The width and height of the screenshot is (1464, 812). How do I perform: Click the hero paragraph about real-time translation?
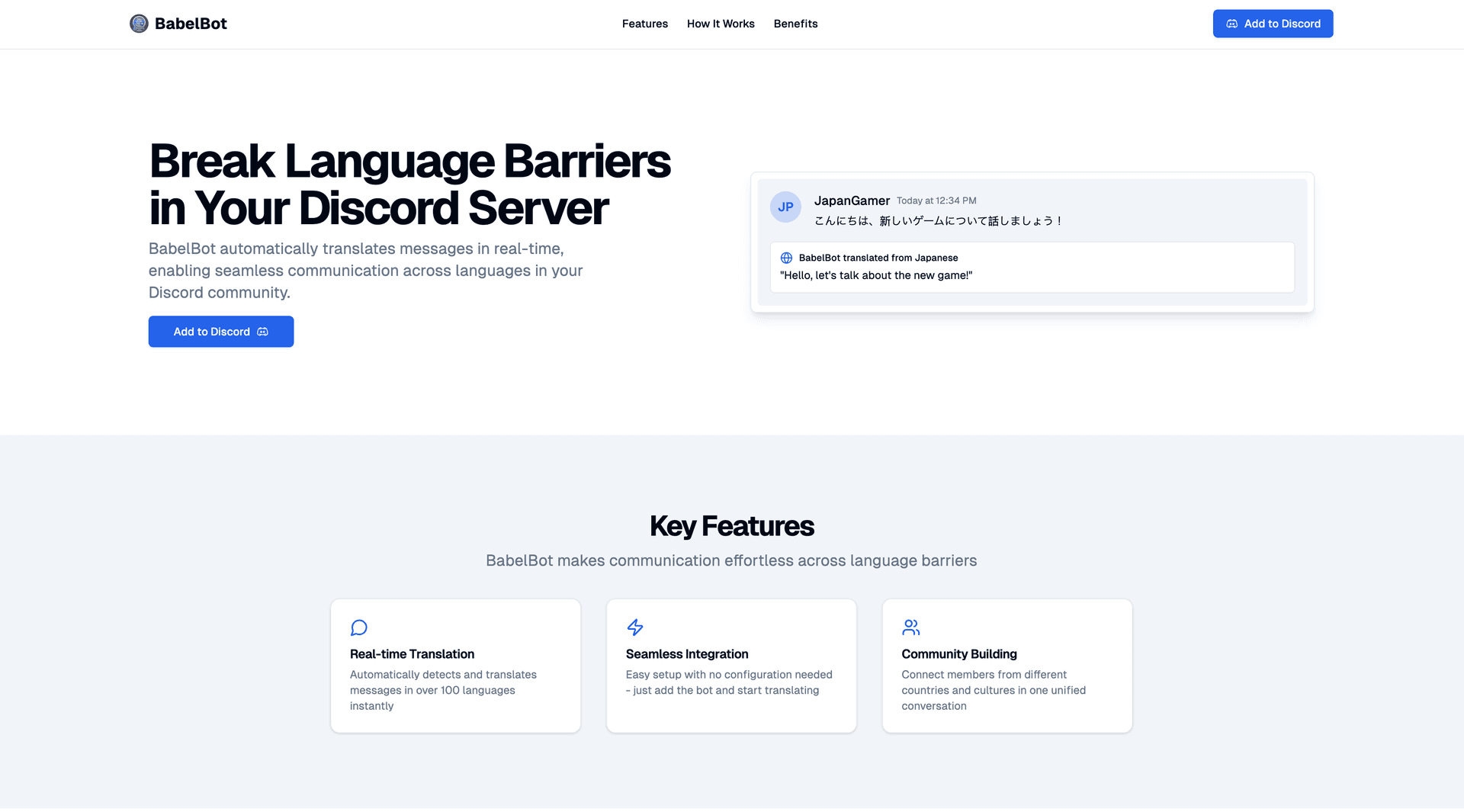(x=366, y=271)
